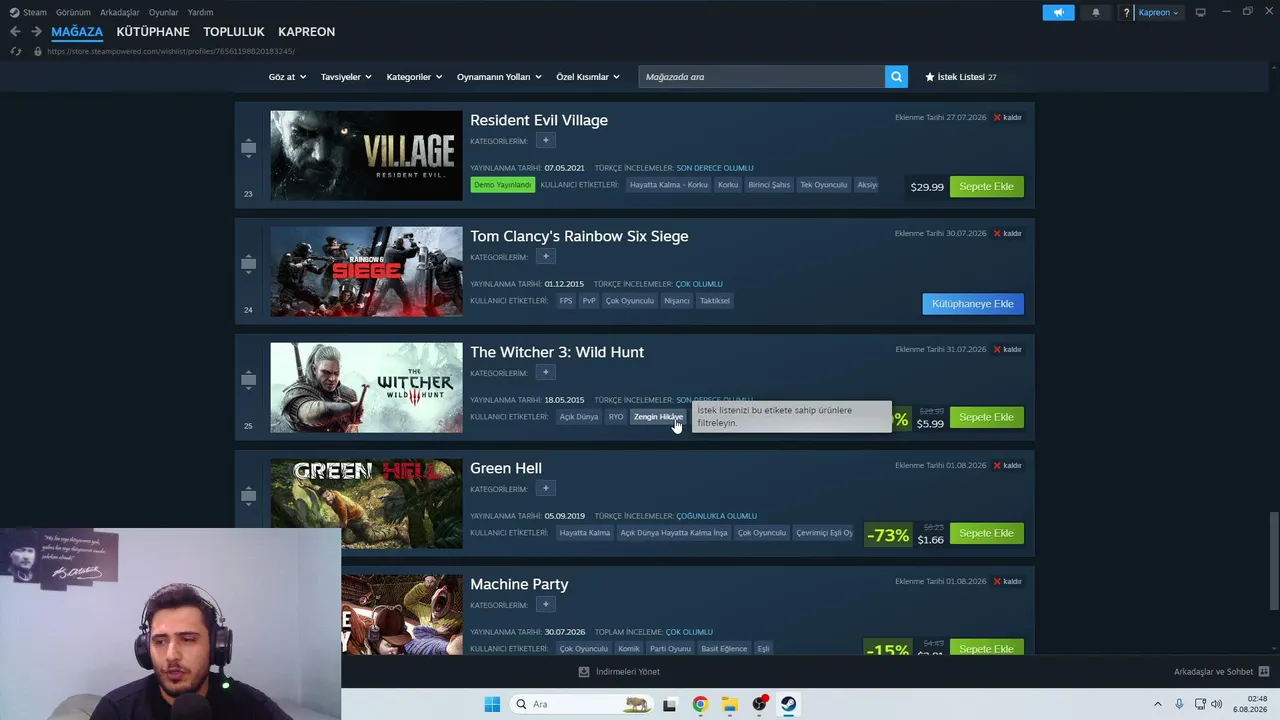Add Resident Evil Village to cart

point(986,187)
